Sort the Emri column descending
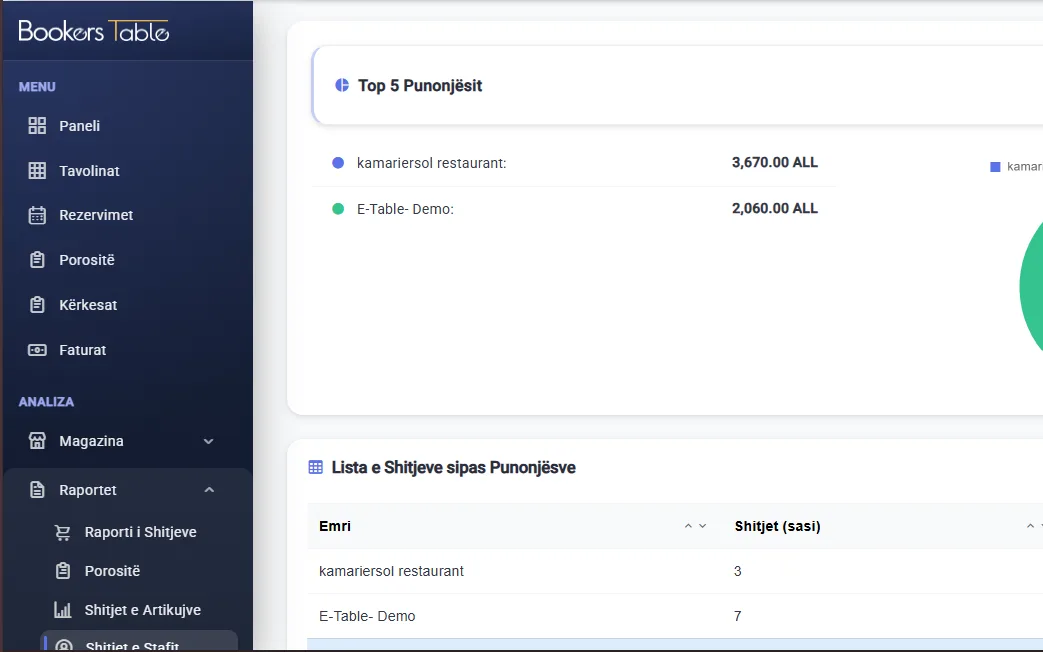The height and width of the screenshot is (652, 1043). pos(702,526)
